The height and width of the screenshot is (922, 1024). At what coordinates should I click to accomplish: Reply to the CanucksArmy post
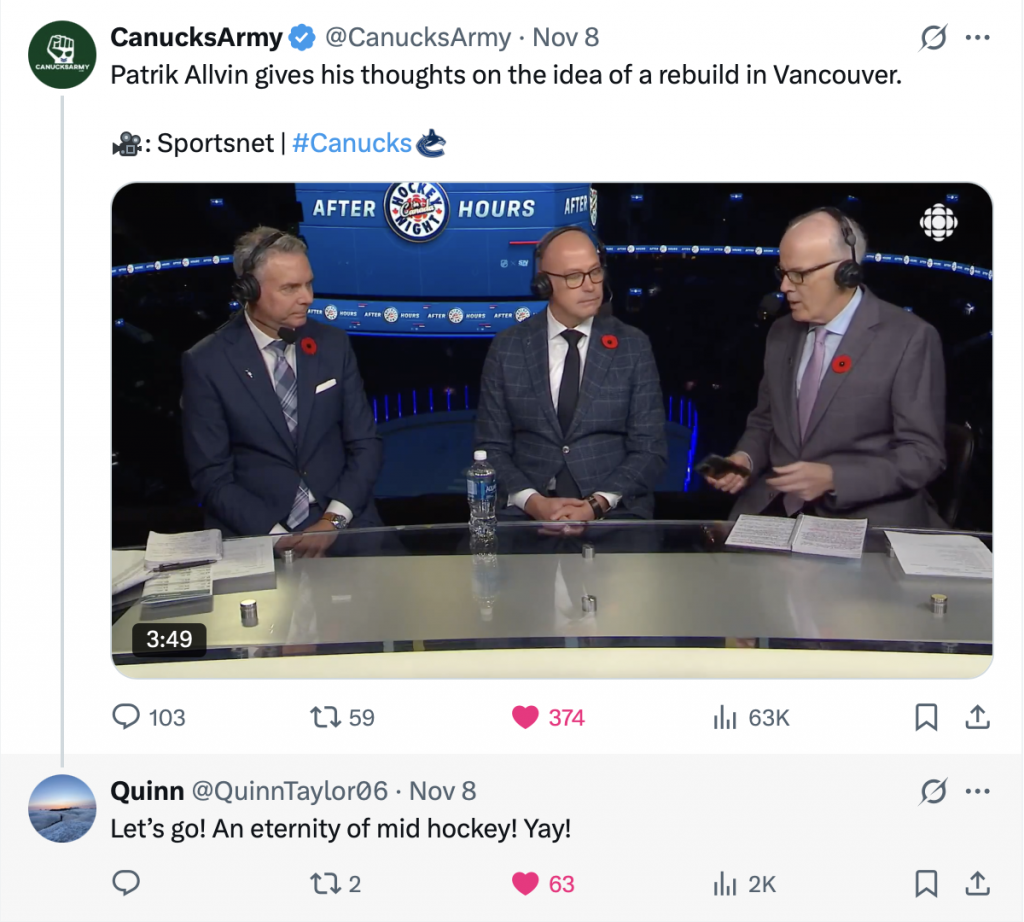click(126, 717)
